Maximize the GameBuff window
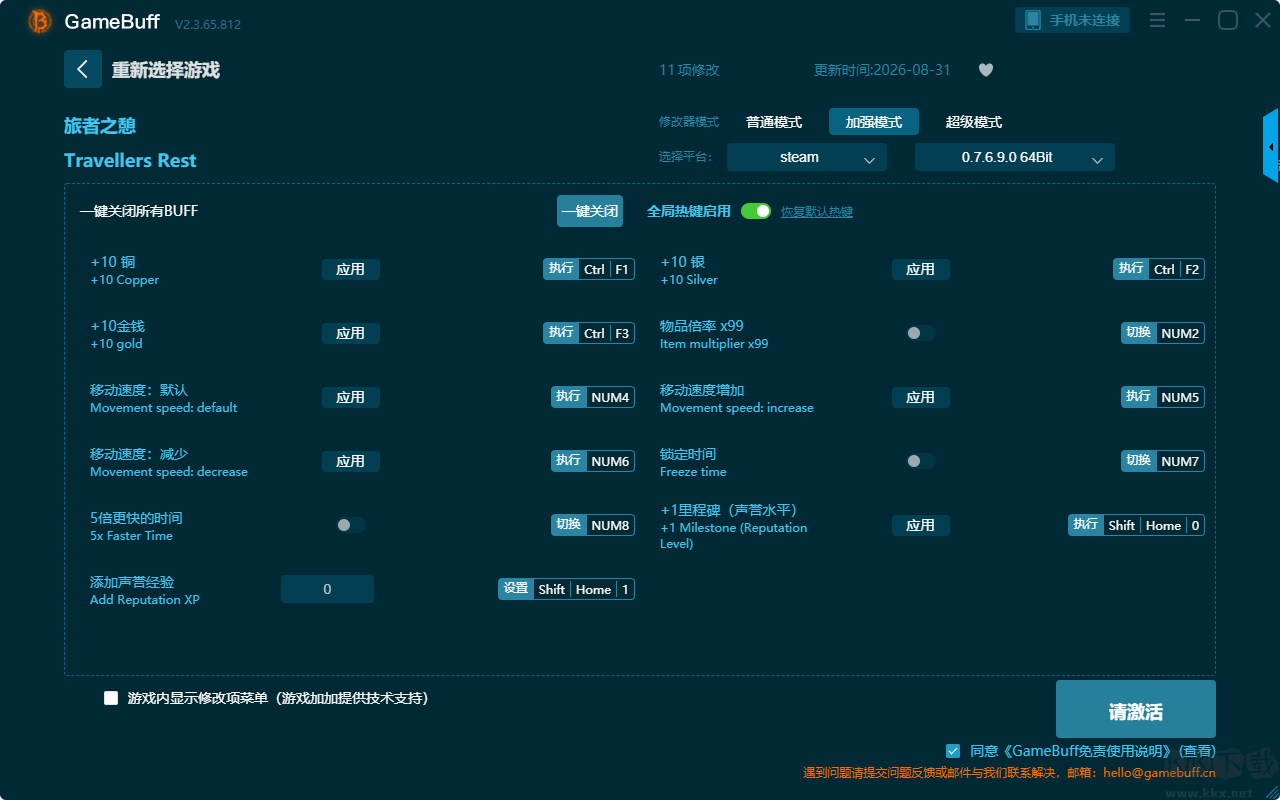Screen dimensions: 1280x800 click(x=1228, y=20)
